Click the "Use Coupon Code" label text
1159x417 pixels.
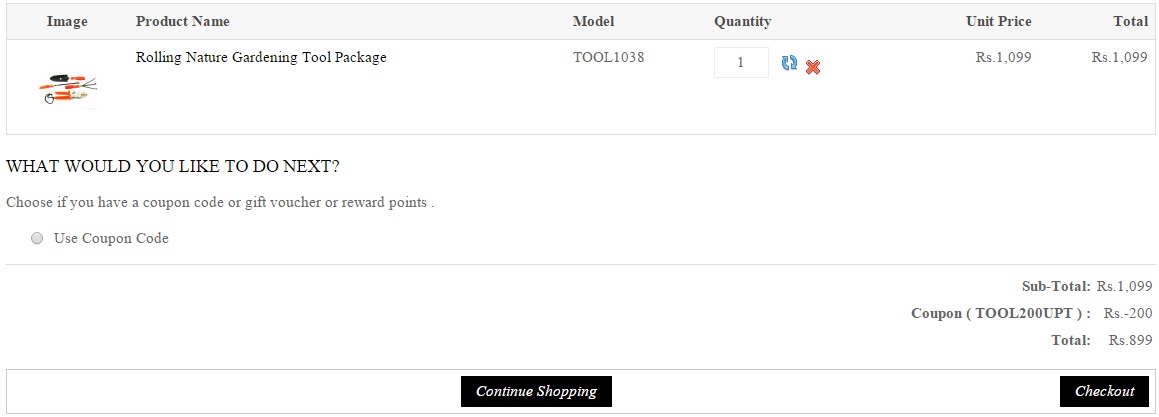(111, 239)
